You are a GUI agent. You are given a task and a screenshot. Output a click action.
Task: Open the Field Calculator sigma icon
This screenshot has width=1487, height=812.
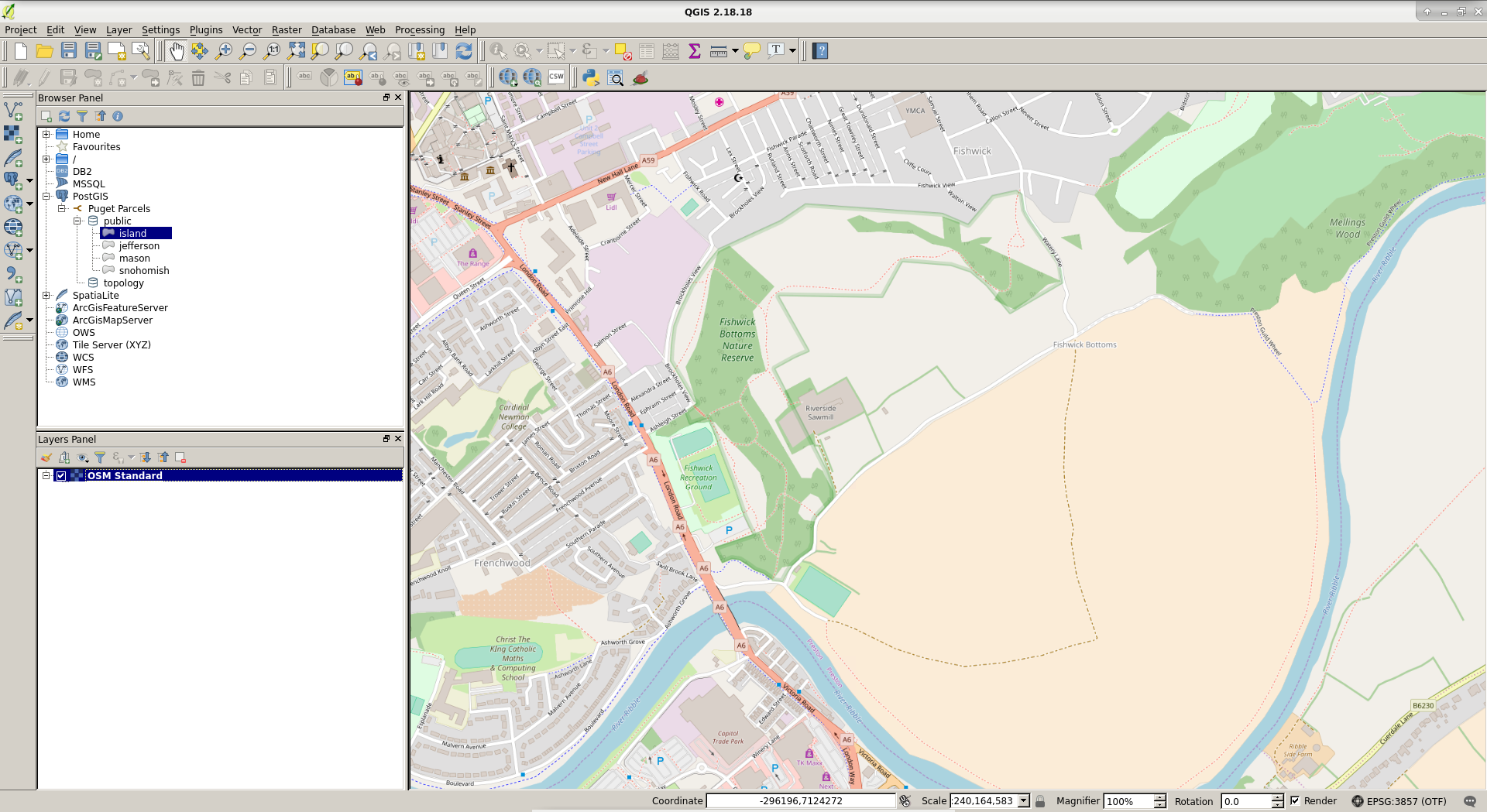coord(695,51)
